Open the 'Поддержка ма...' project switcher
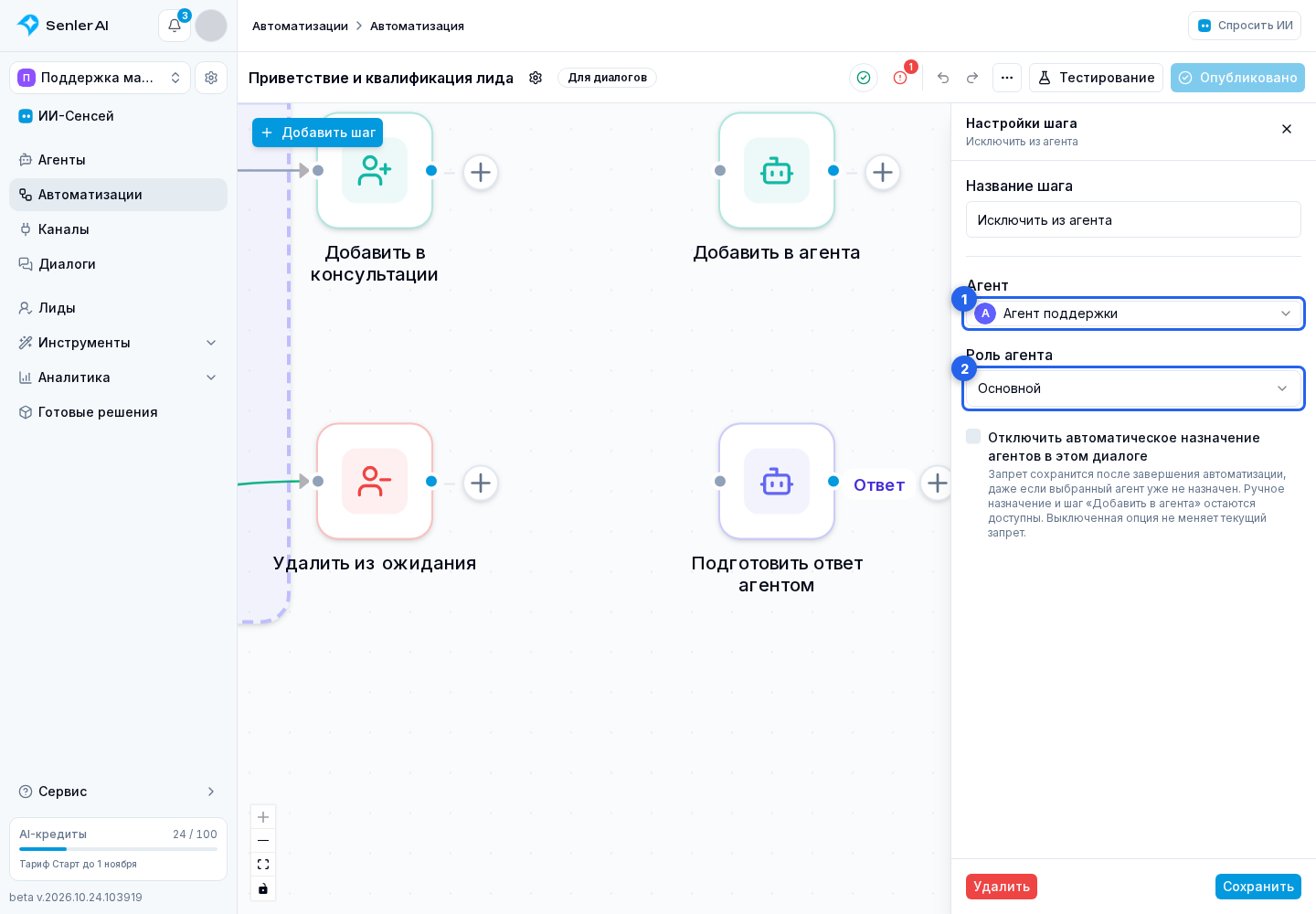Viewport: 1316px width, 914px height. click(x=101, y=78)
